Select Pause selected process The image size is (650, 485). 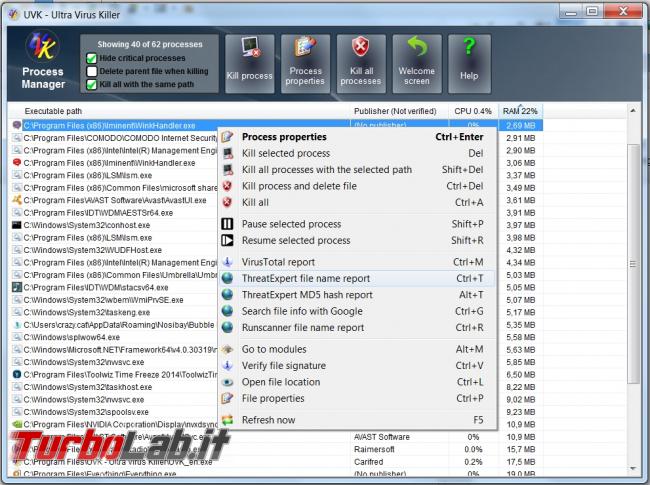pyautogui.click(x=357, y=224)
